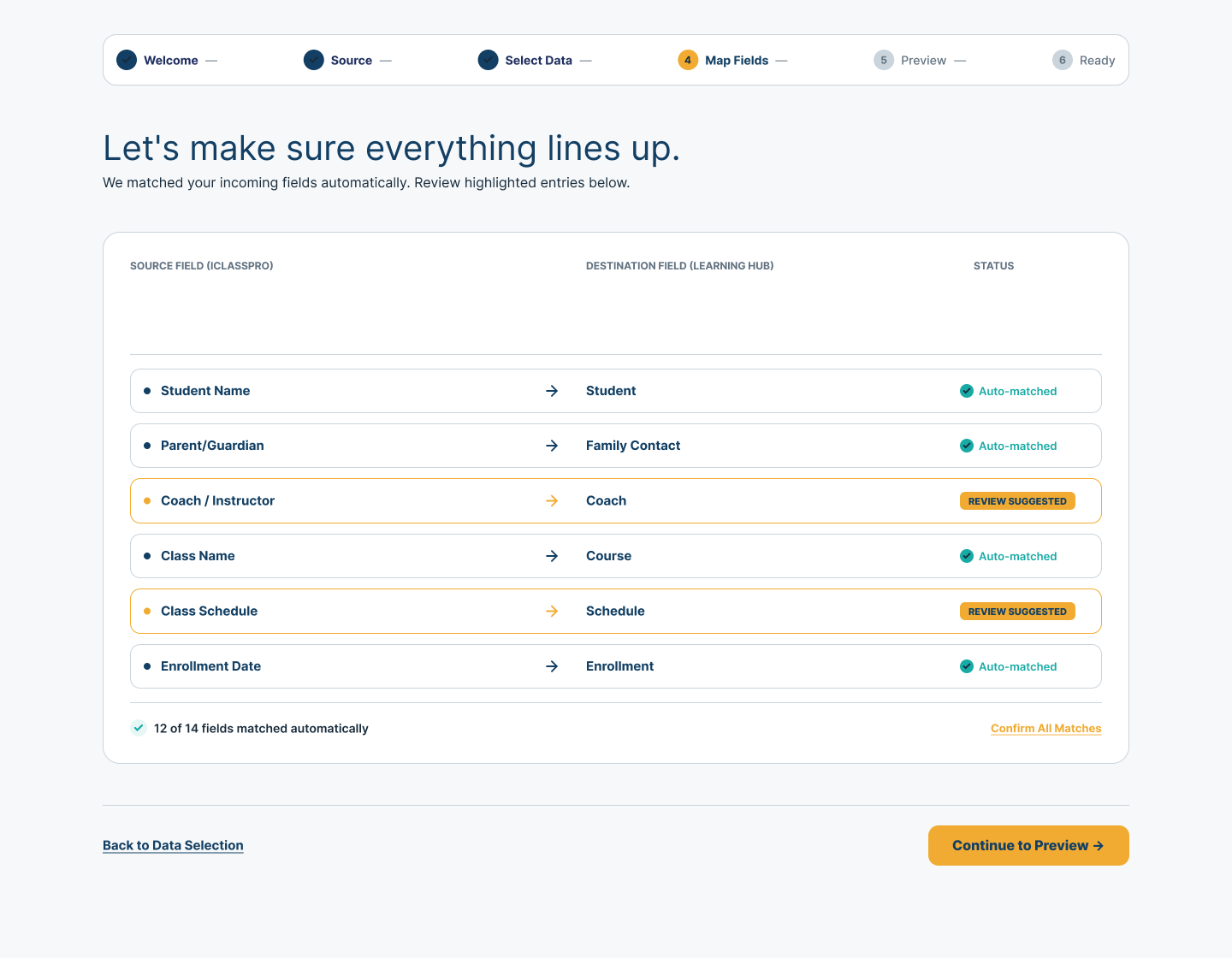The image size is (1232, 958).
Task: Click the orange arrow in Class Schedule row
Action: [552, 611]
